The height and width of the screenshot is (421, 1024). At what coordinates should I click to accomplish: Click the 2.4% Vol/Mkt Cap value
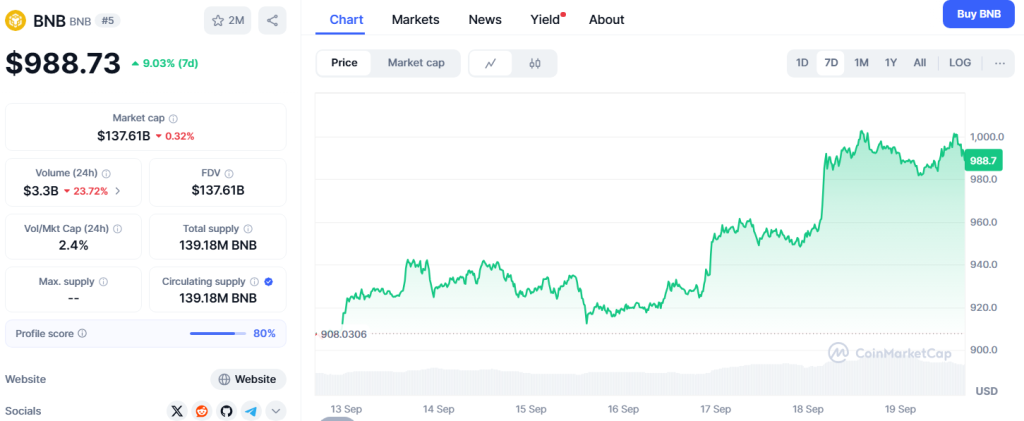pyautogui.click(x=73, y=245)
